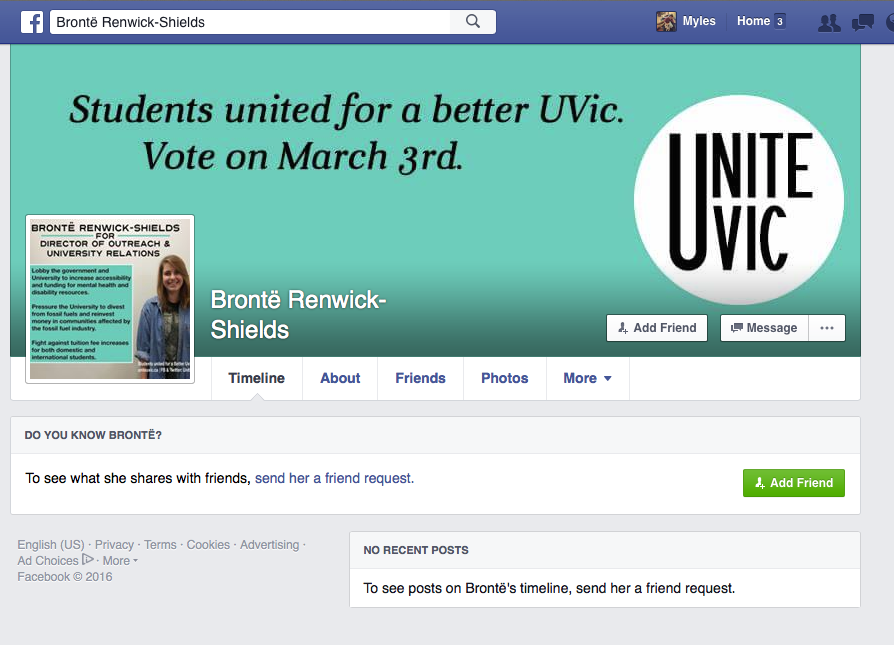Click the AdChoices triangle icon
Image resolution: width=894 pixels, height=645 pixels.
[88, 560]
